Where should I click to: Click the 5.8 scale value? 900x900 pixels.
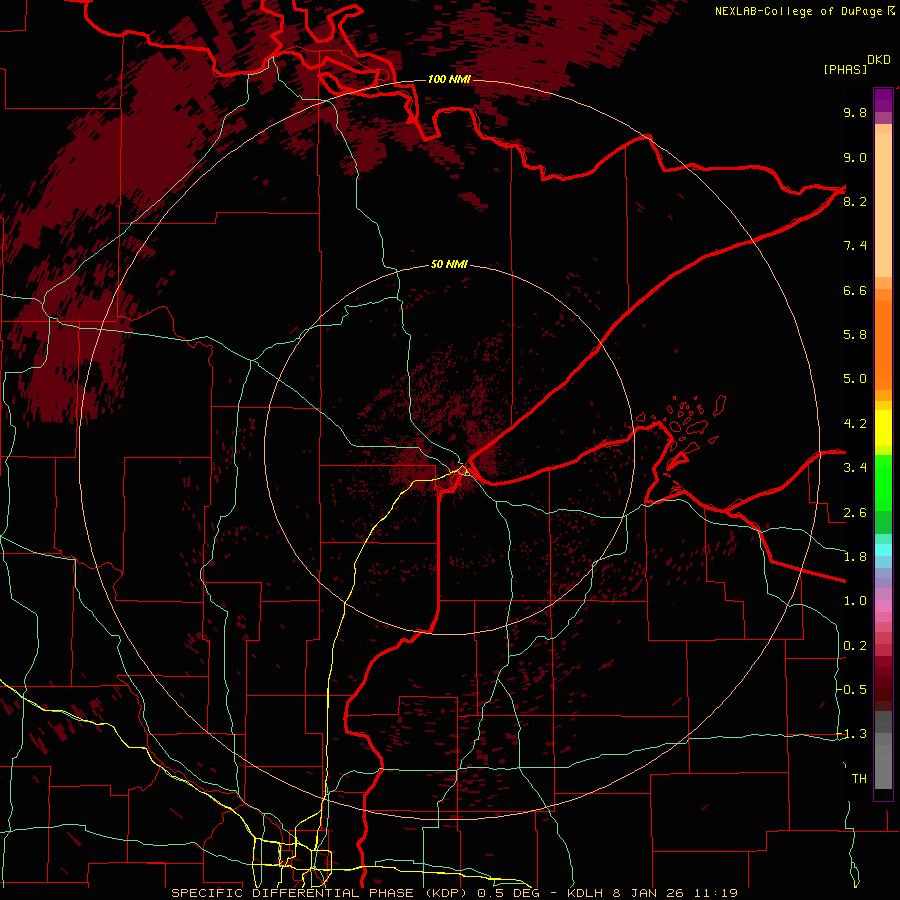click(x=855, y=335)
